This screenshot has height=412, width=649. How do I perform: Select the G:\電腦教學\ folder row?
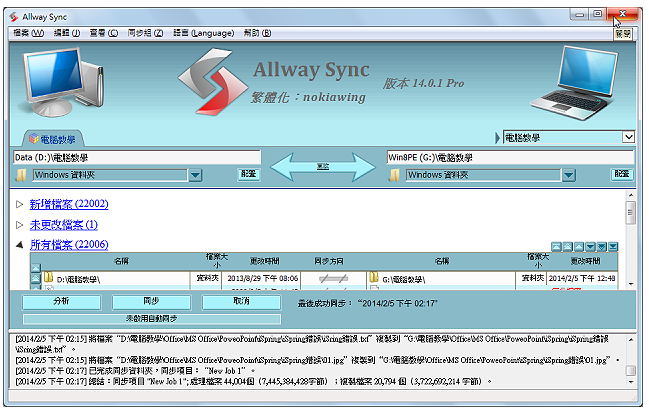point(441,279)
